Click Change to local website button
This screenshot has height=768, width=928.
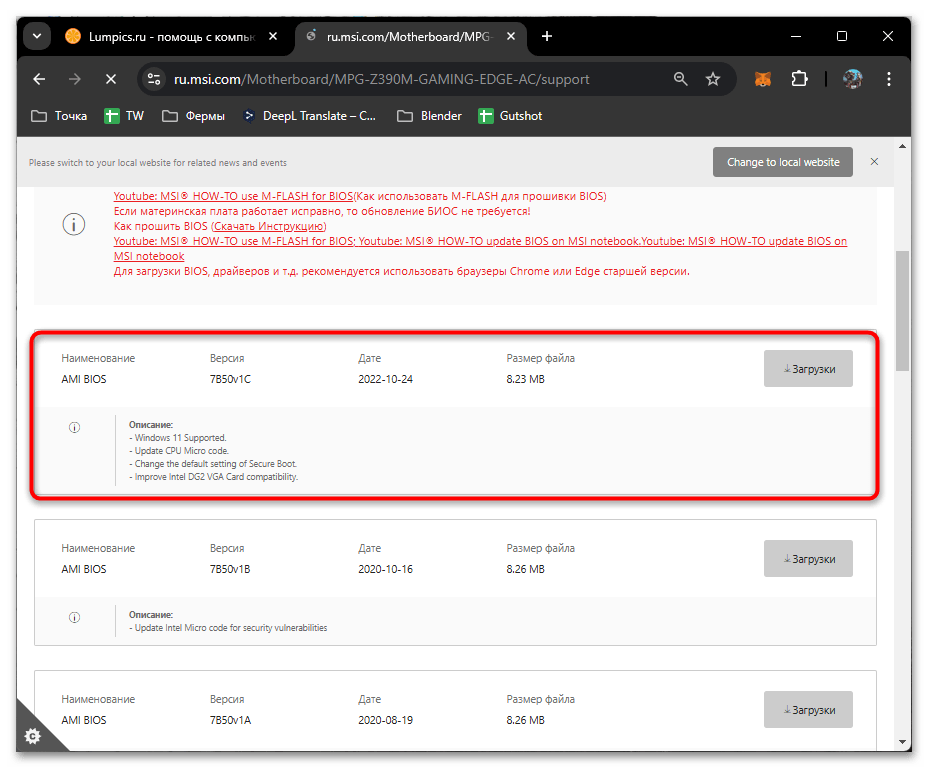(782, 162)
